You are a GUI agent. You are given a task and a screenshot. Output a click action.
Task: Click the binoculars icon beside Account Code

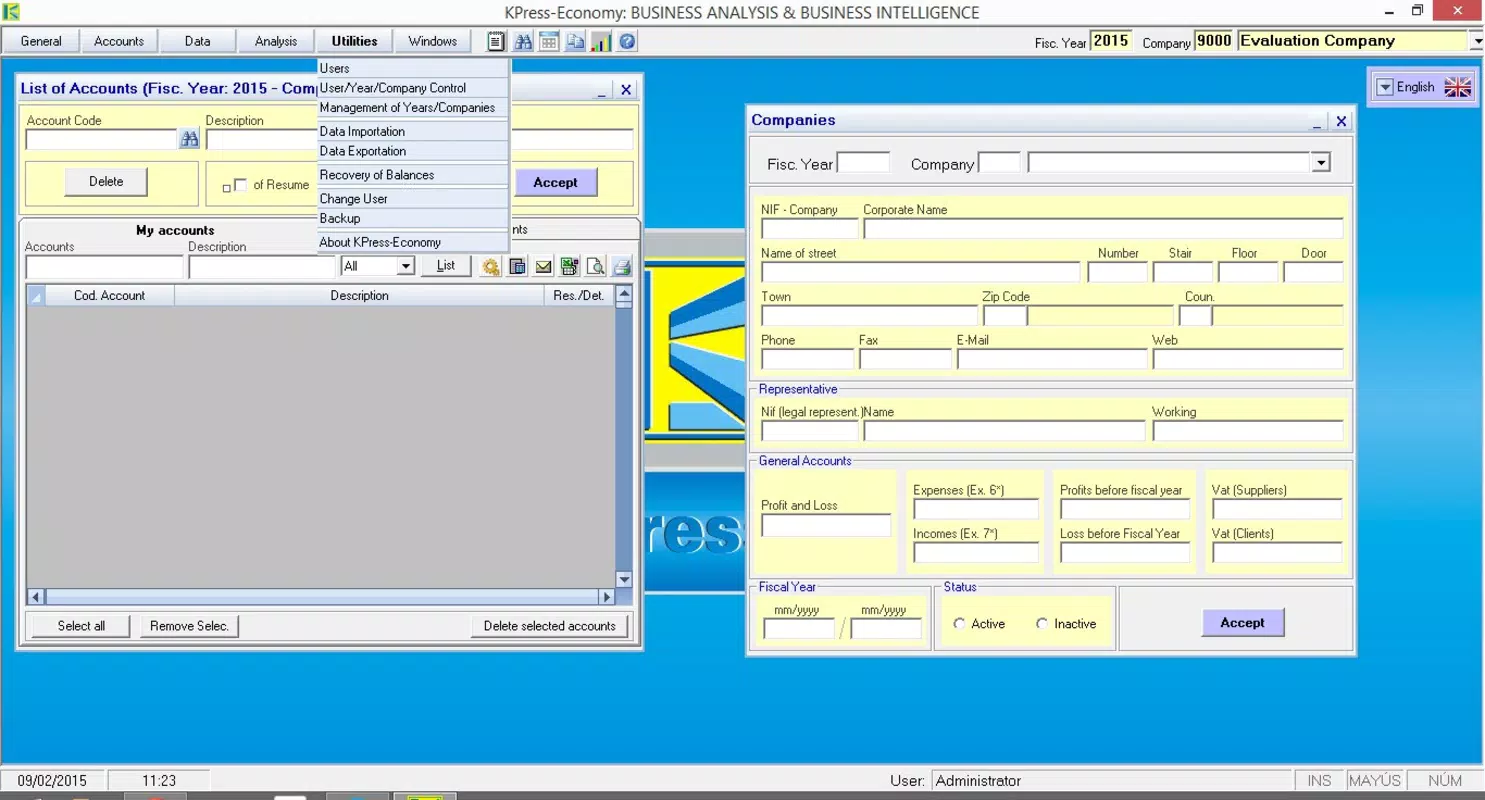[189, 140]
